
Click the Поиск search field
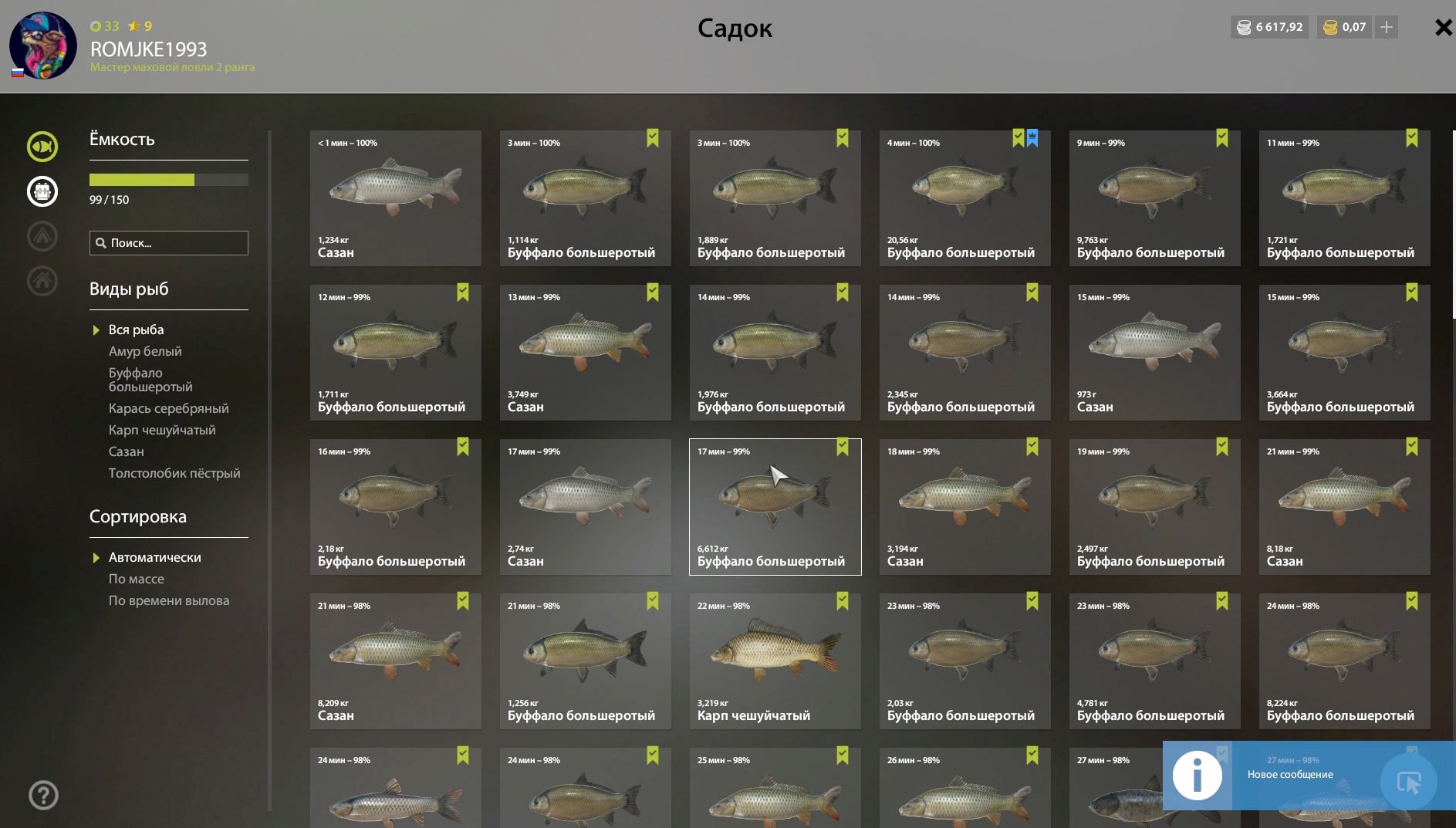pyautogui.click(x=169, y=243)
